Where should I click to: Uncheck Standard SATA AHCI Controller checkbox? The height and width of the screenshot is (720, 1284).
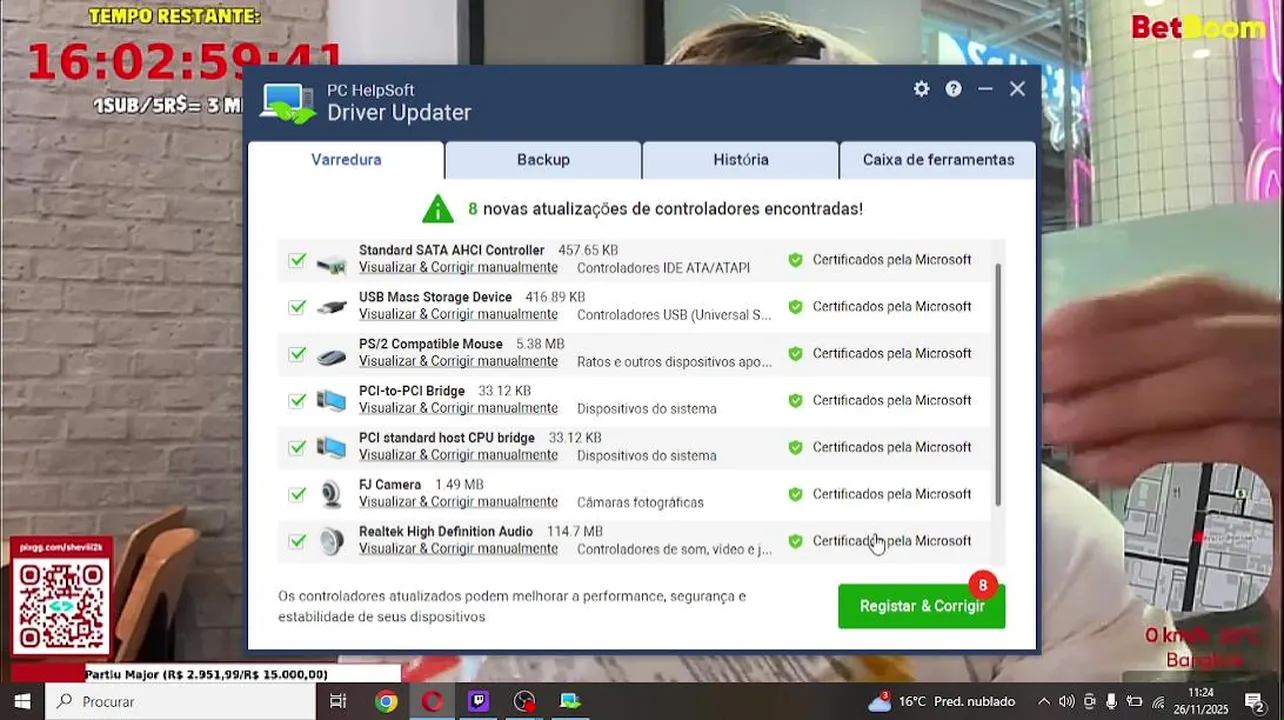pos(297,260)
